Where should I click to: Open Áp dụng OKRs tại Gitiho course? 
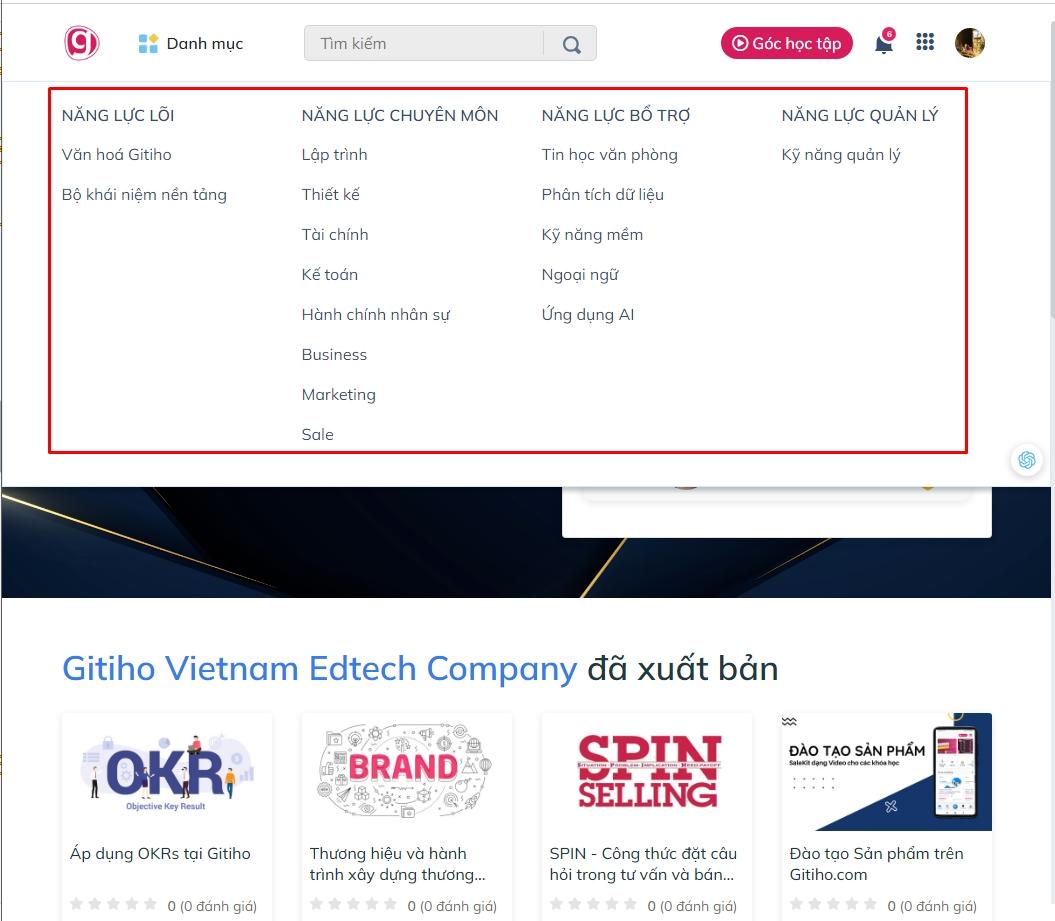click(x=160, y=854)
